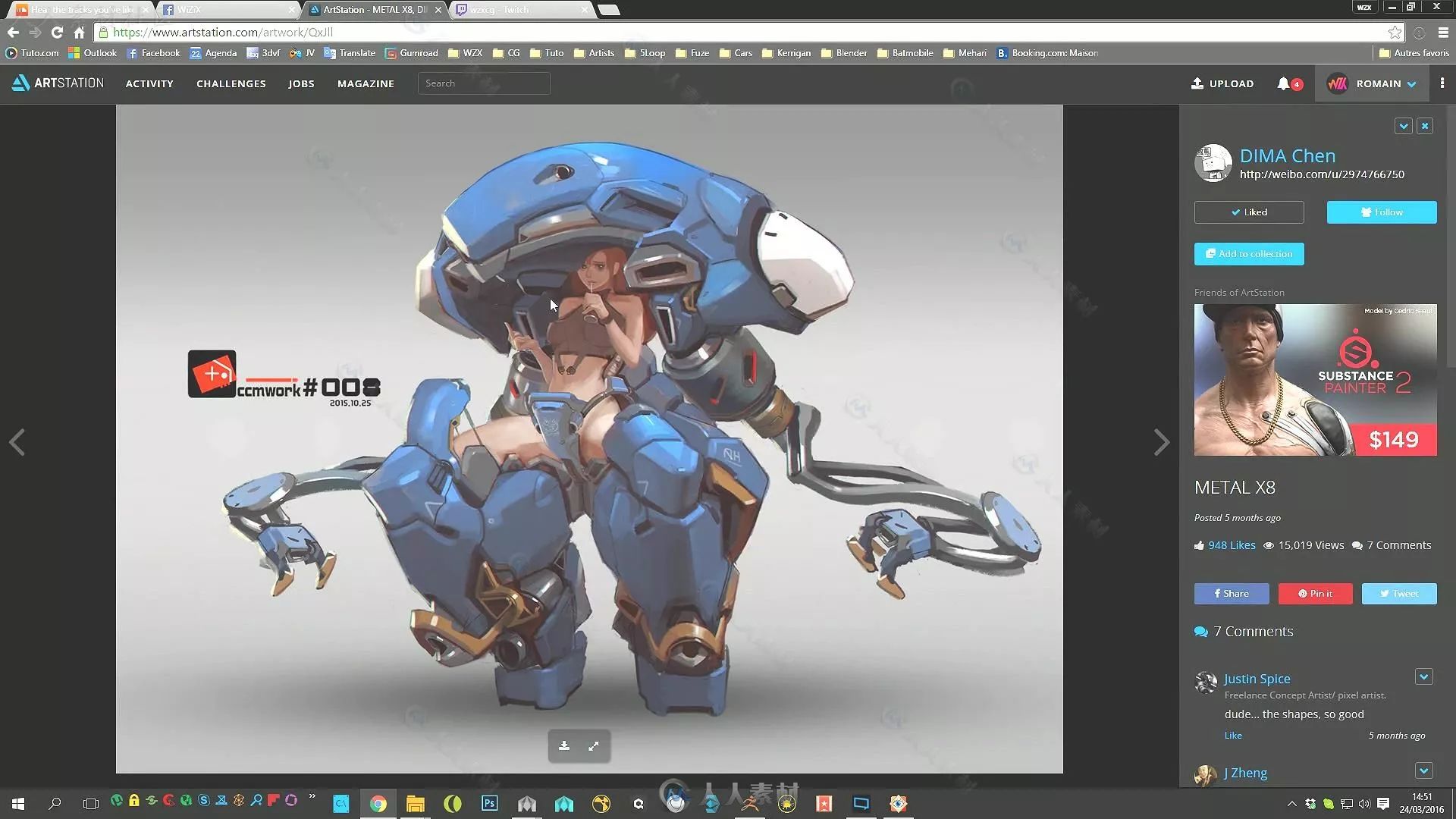Open the Gumroad bookmark

click(x=412, y=53)
